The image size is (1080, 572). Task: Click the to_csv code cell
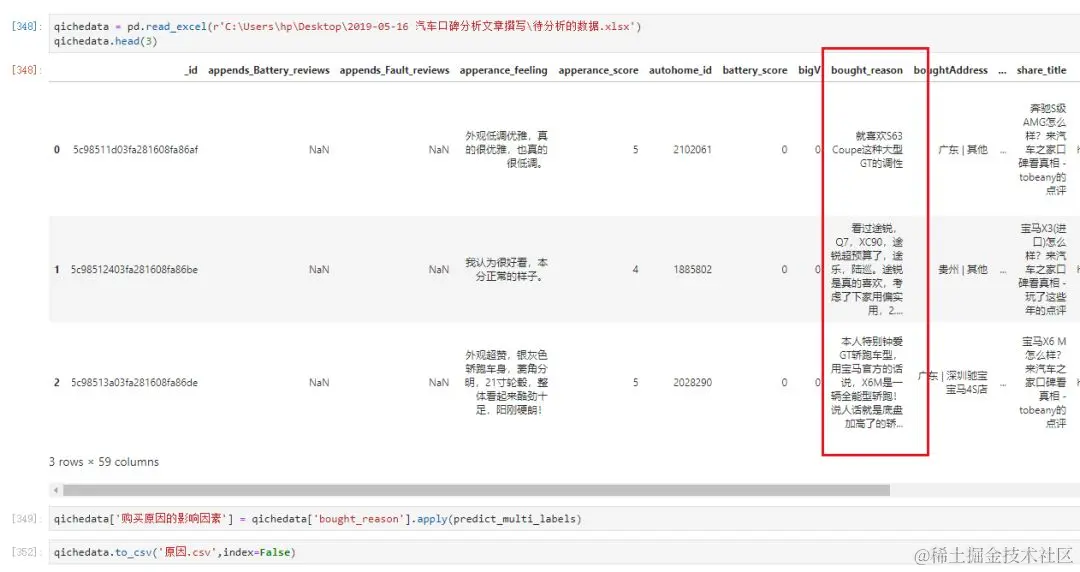click(x=564, y=552)
